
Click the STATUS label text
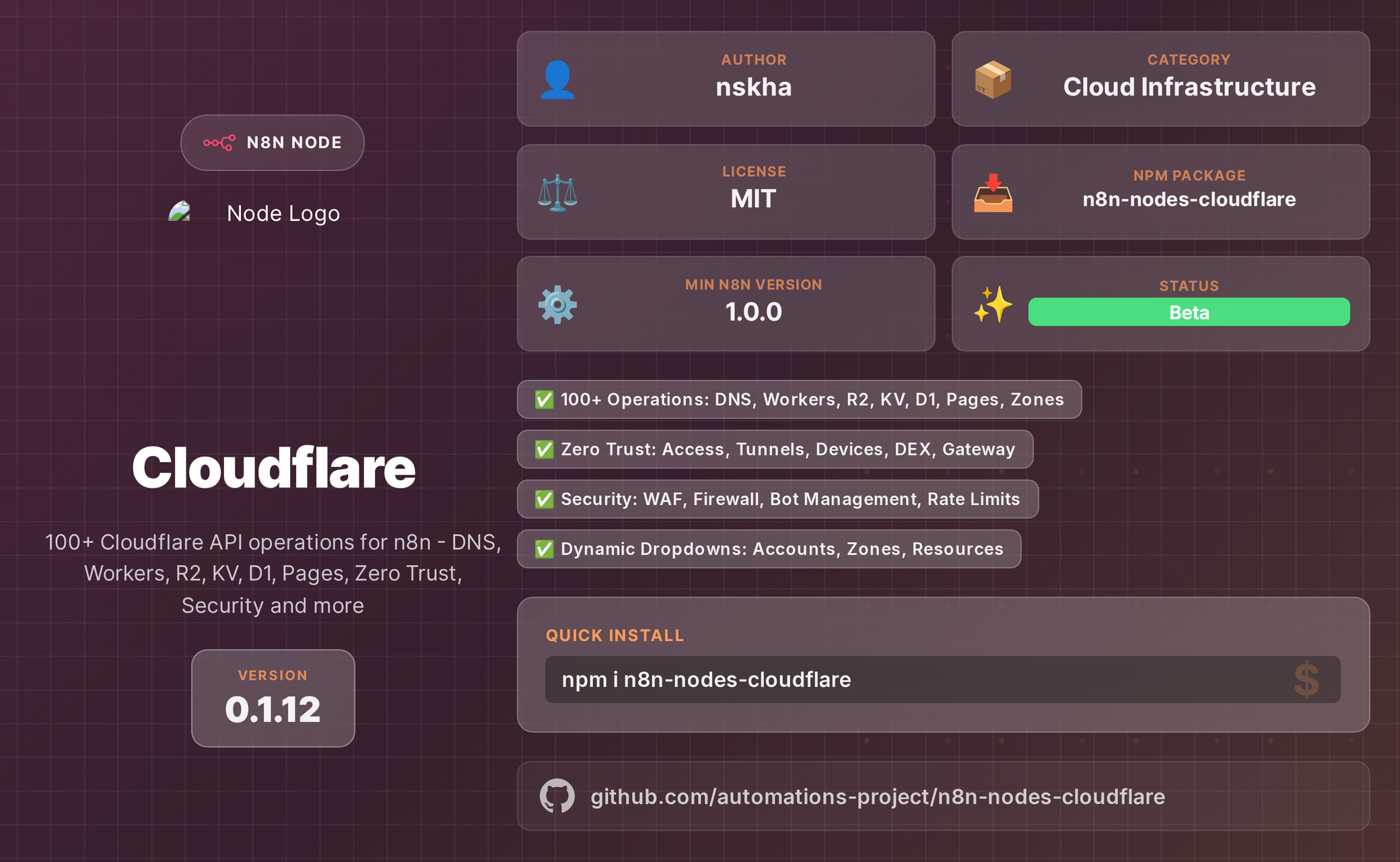click(x=1189, y=286)
